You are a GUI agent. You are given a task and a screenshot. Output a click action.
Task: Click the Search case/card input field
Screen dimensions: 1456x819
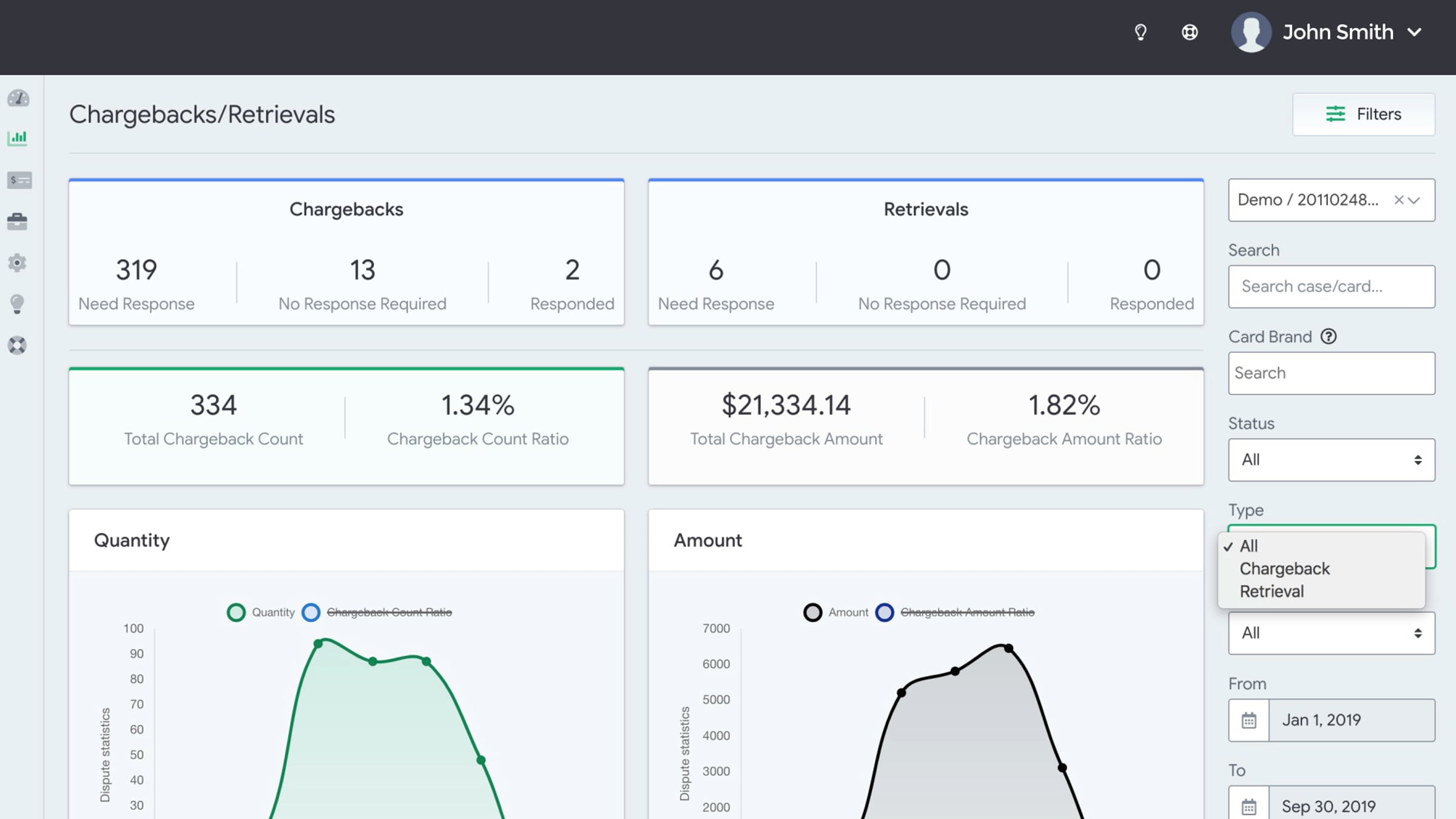(1332, 286)
